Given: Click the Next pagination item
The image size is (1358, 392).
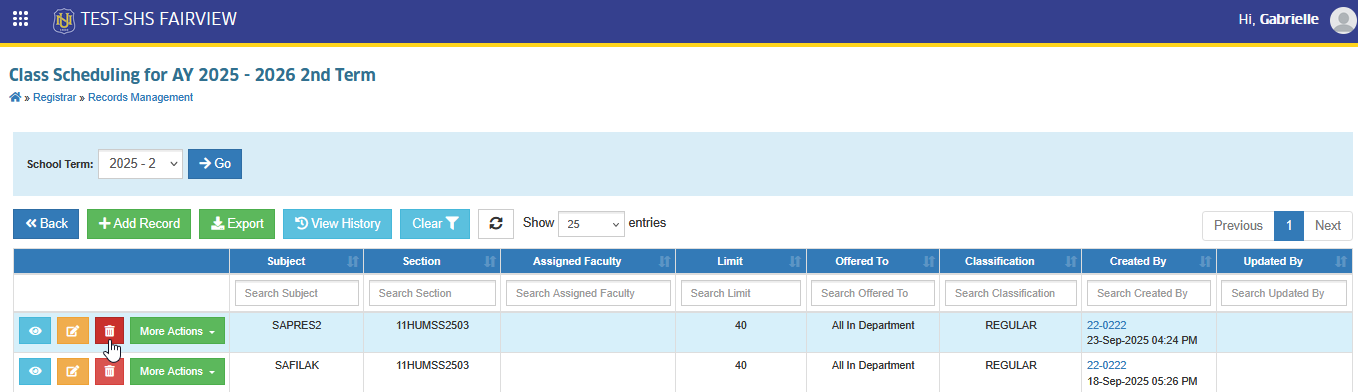Looking at the screenshot, I should (x=1328, y=225).
